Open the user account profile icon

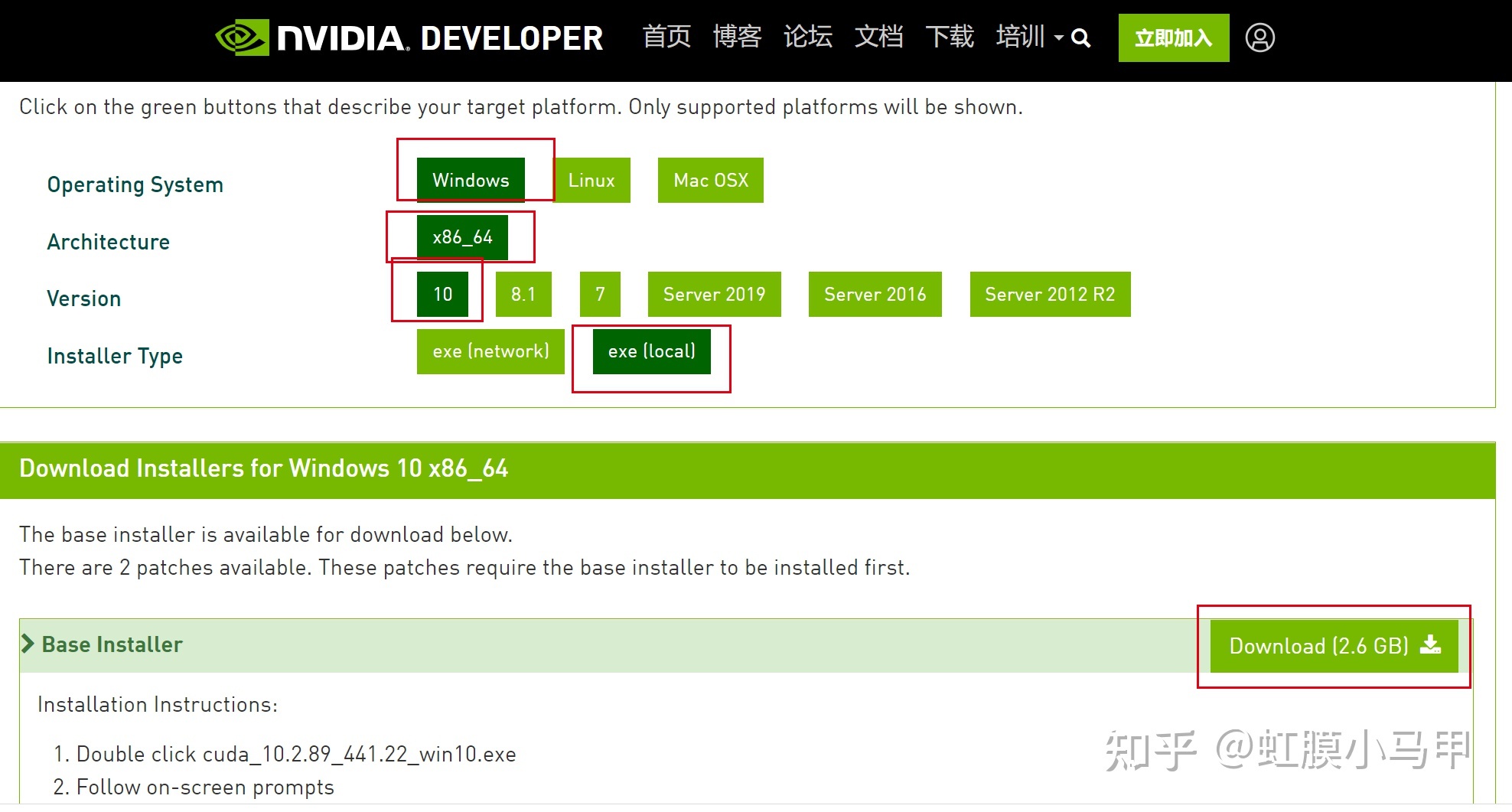pos(1259,38)
